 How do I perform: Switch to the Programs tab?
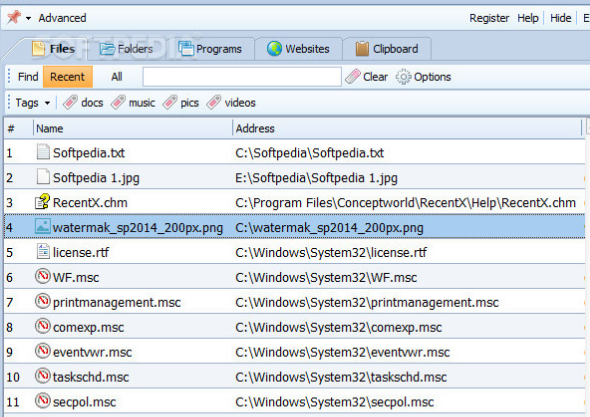(x=210, y=49)
